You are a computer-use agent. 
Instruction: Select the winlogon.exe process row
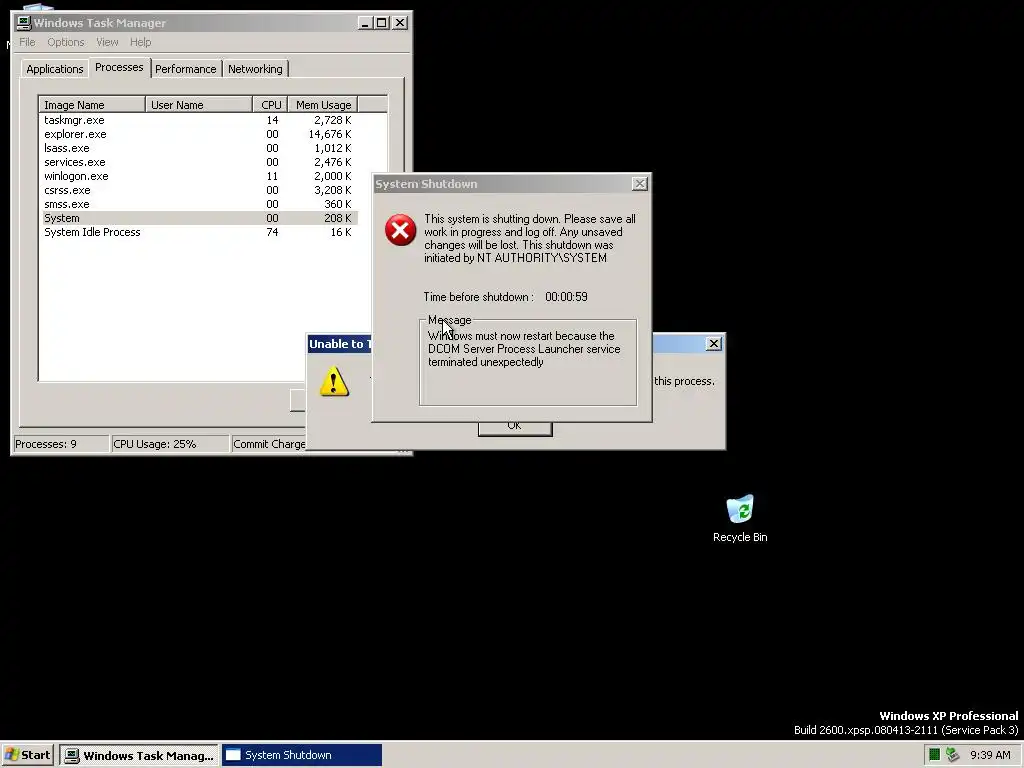[199, 176]
